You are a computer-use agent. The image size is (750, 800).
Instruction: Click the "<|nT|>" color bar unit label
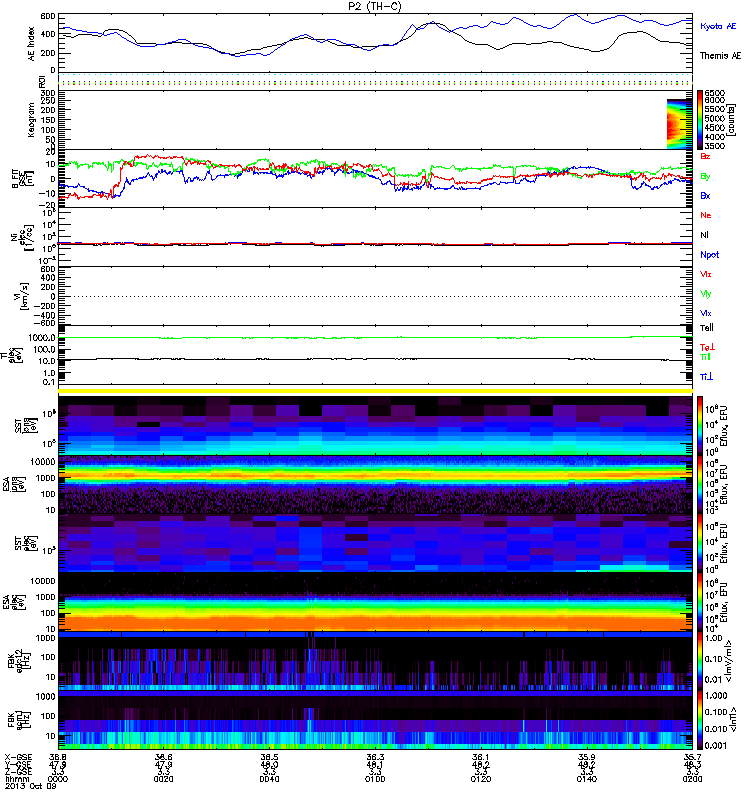pyautogui.click(x=733, y=719)
